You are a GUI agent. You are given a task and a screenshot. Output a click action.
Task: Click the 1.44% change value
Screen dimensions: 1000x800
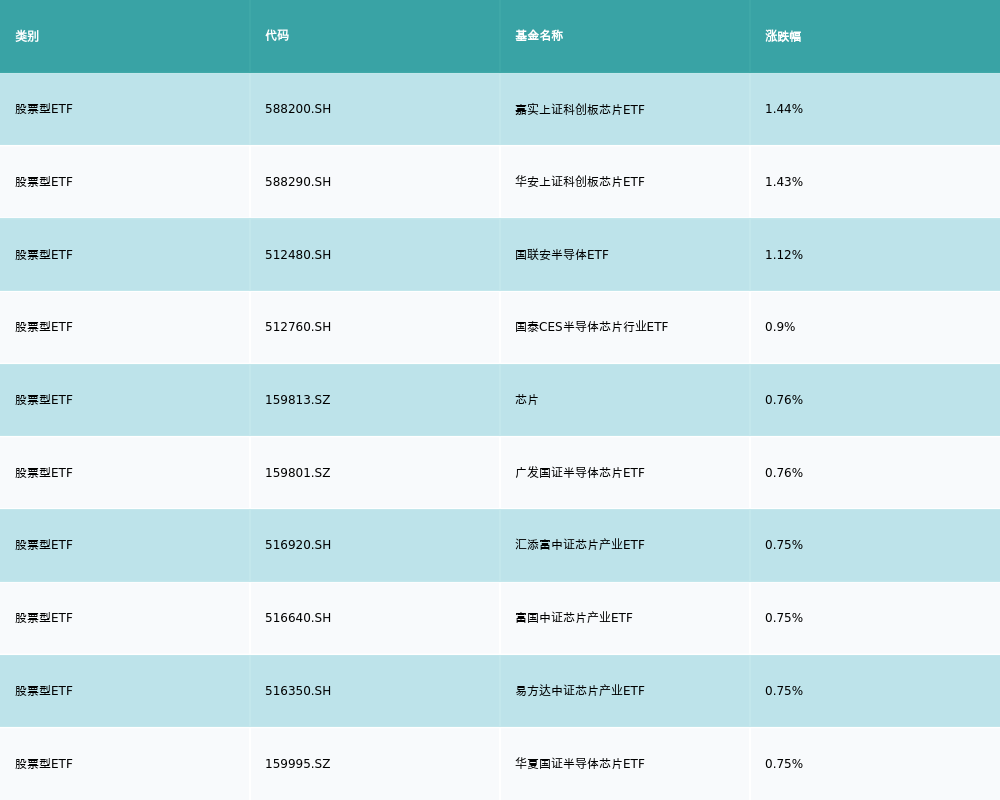[784, 109]
